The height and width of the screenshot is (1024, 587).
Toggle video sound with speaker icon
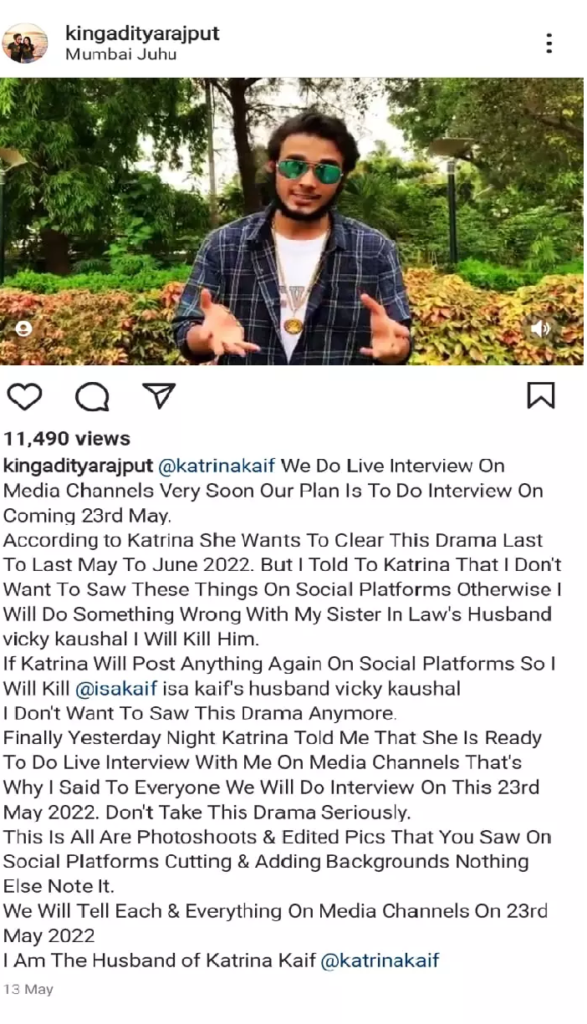[541, 328]
